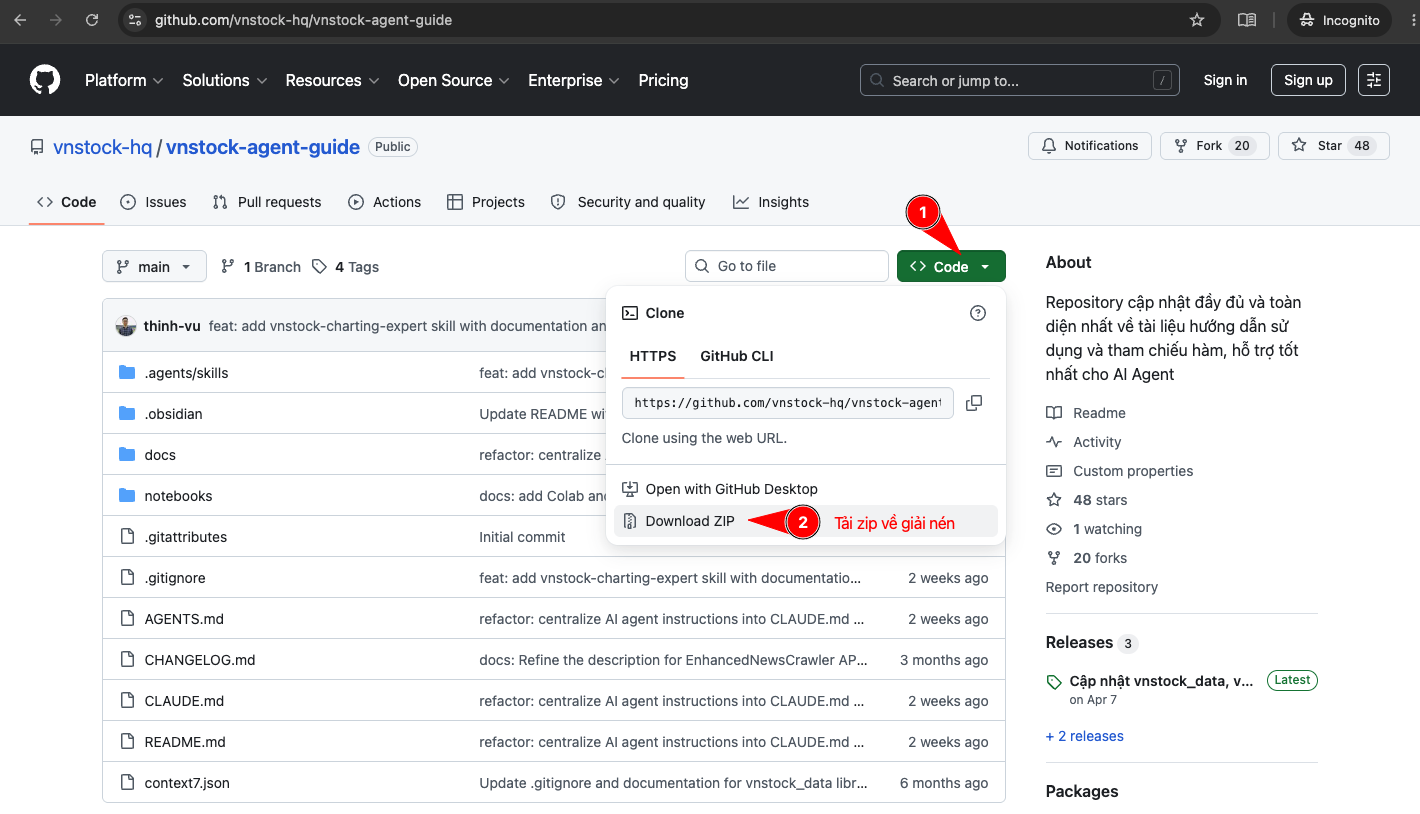Screen dimensions: 1420x814
Task: Toggle the green Code dropdown button
Action: point(951,266)
